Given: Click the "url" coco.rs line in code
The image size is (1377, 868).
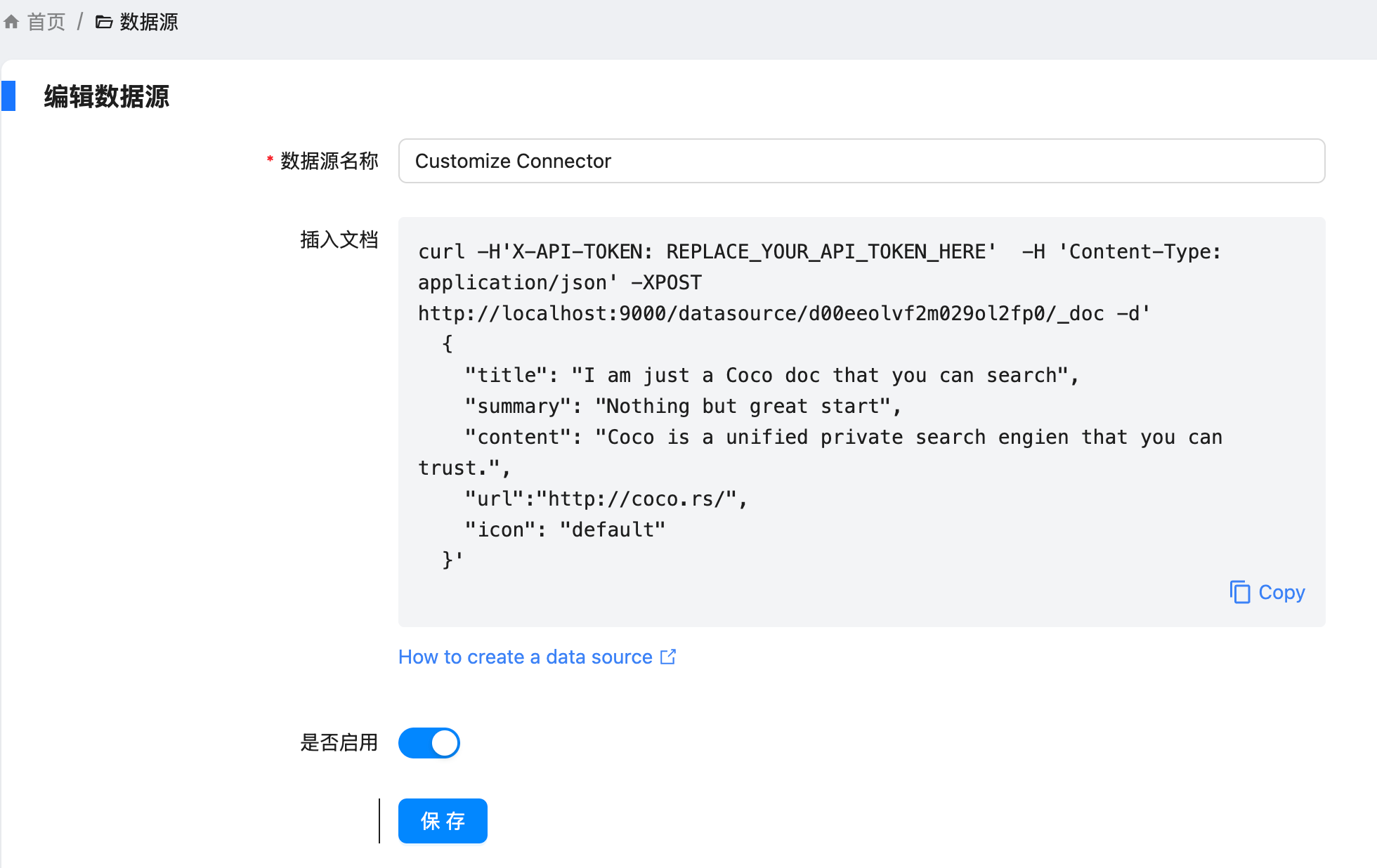Looking at the screenshot, I should [606, 499].
